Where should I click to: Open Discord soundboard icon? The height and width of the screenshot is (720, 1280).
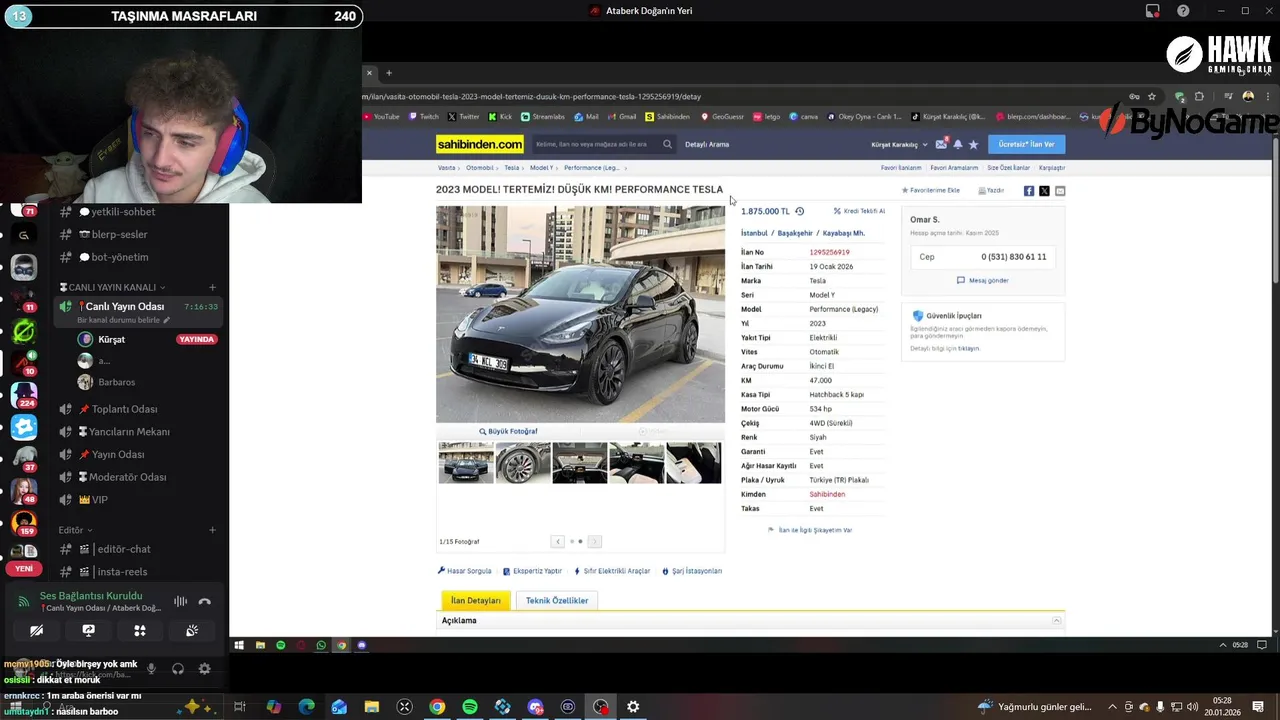click(x=192, y=631)
